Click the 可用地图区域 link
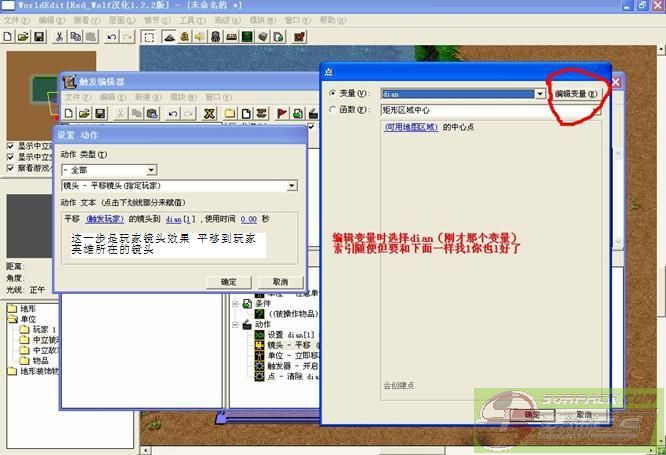 (x=410, y=127)
